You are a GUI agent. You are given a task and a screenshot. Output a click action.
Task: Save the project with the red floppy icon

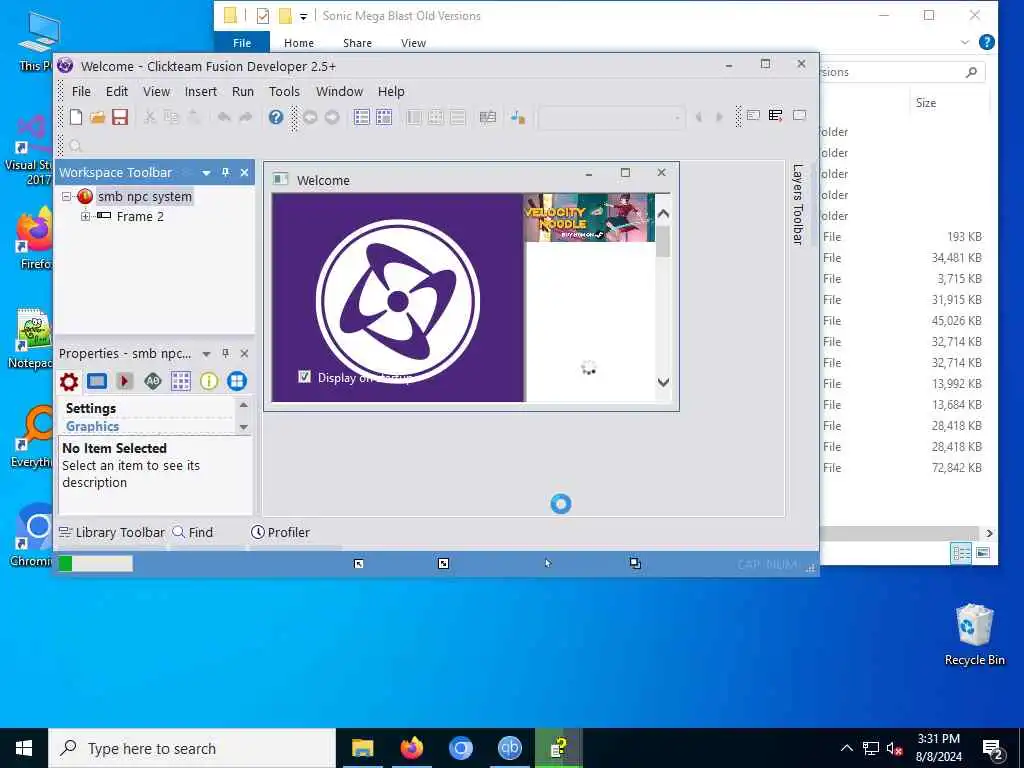click(120, 117)
